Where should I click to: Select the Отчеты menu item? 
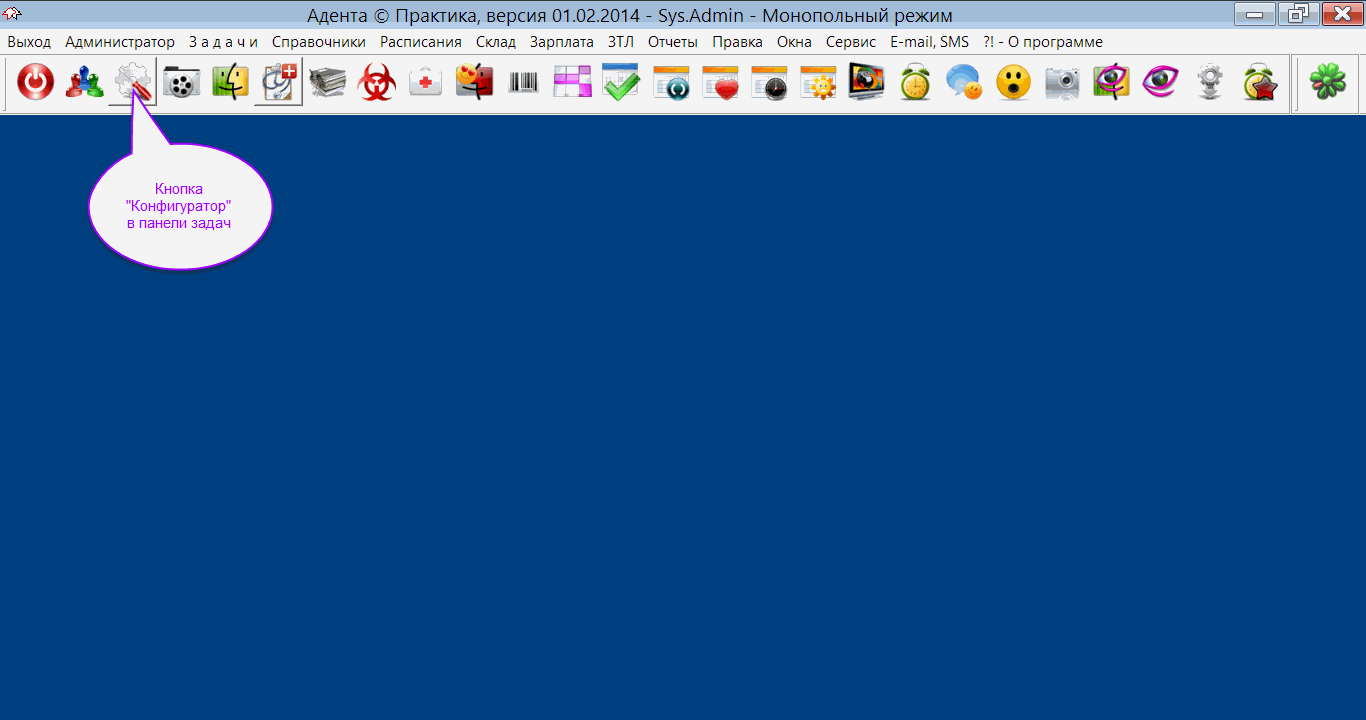click(672, 42)
